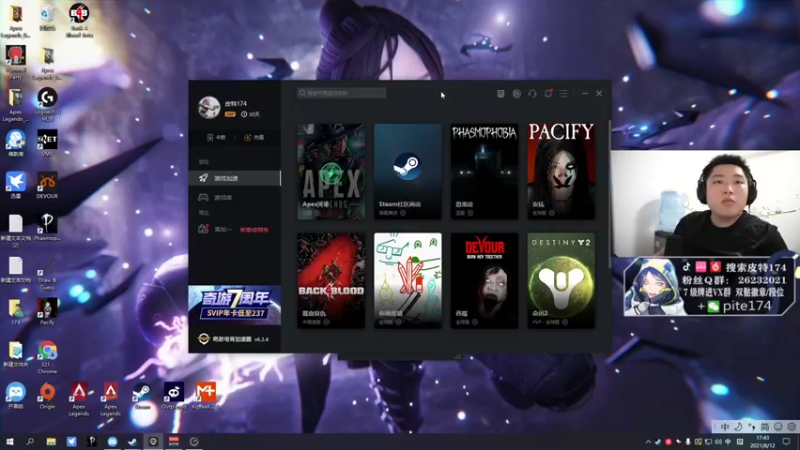Open the camera icon menu item with red label

[235, 230]
